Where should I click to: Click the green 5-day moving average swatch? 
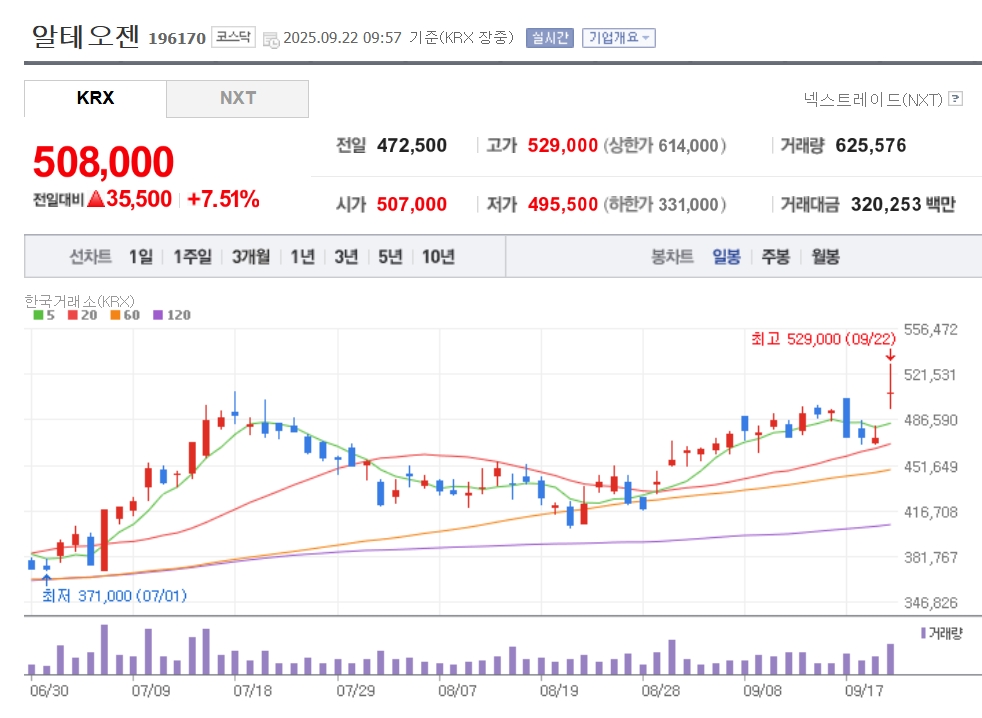[x=37, y=315]
